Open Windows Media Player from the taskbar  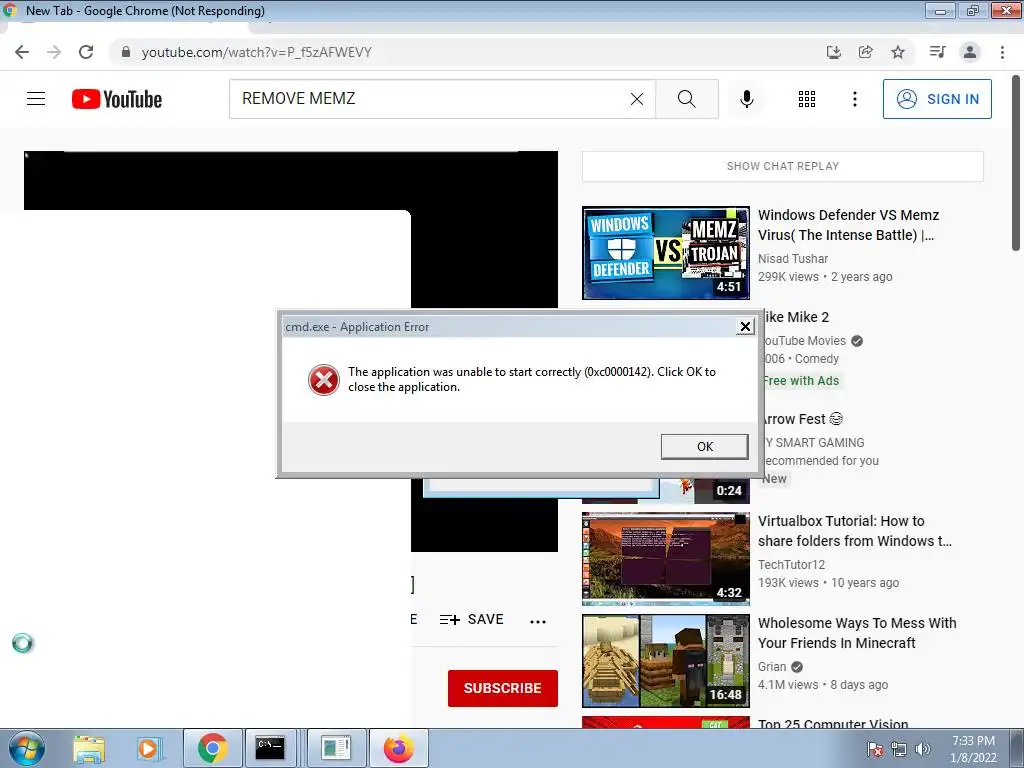[x=149, y=748]
